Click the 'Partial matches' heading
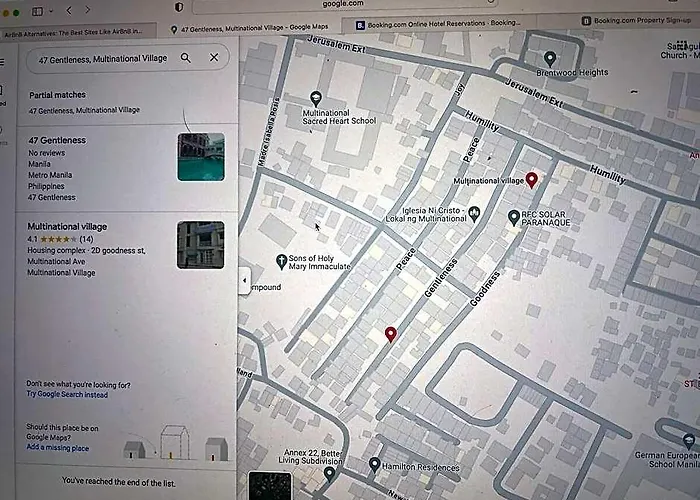This screenshot has height=500, width=700. point(57,95)
